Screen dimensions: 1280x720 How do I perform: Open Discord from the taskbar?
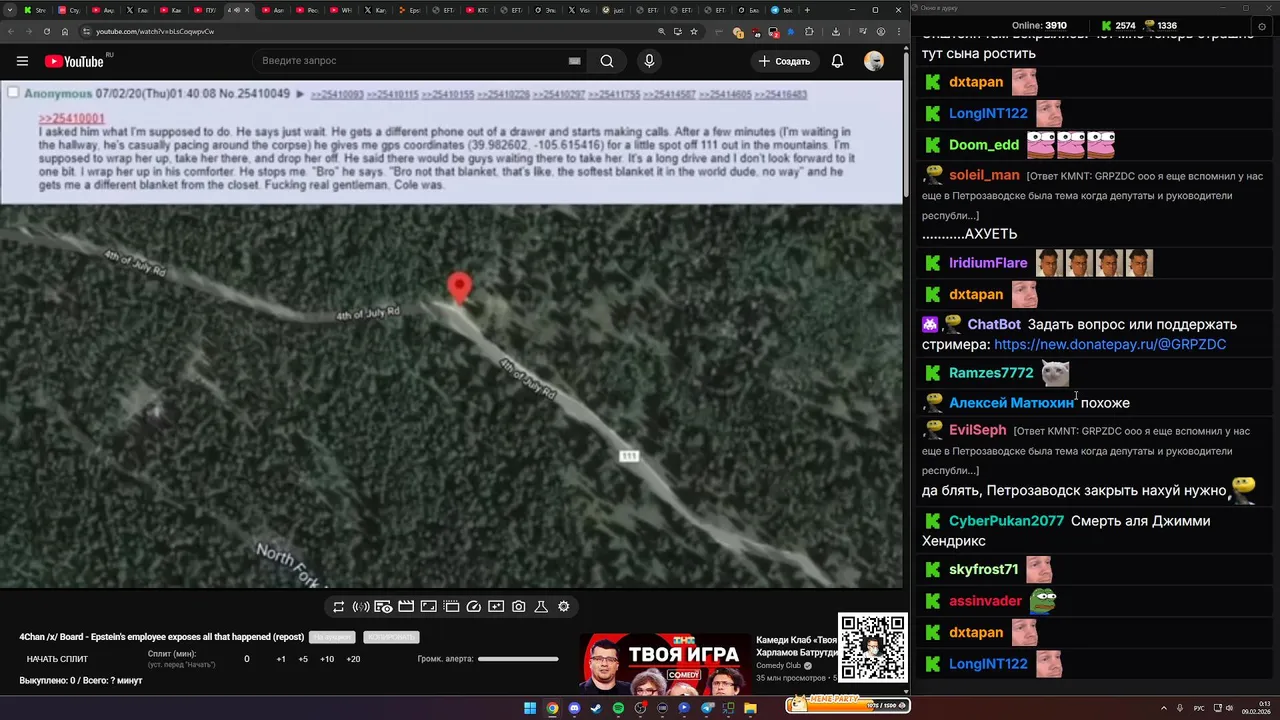[x=574, y=708]
